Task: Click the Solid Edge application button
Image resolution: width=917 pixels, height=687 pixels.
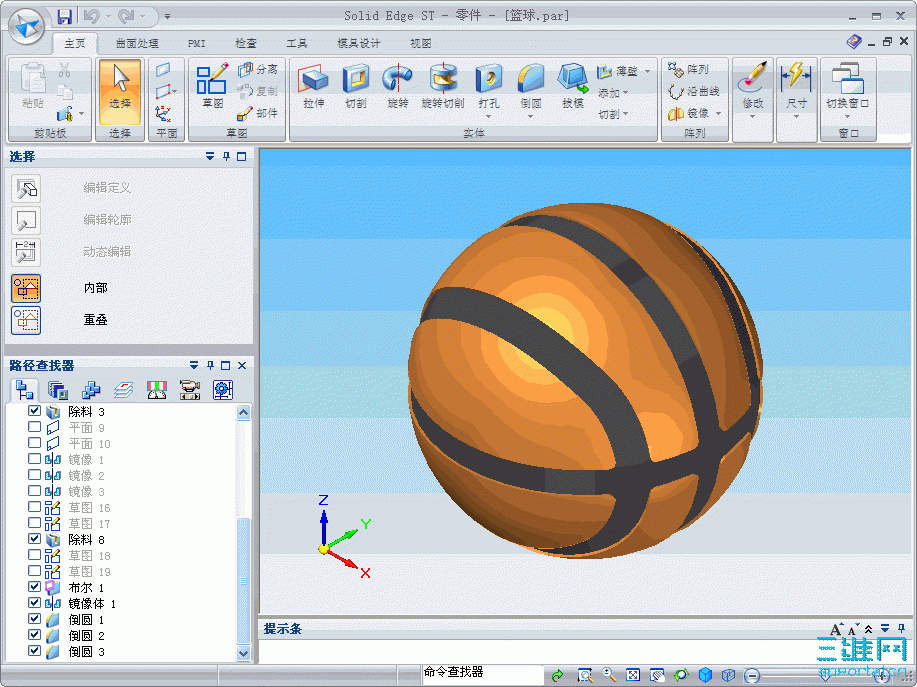Action: point(27,26)
